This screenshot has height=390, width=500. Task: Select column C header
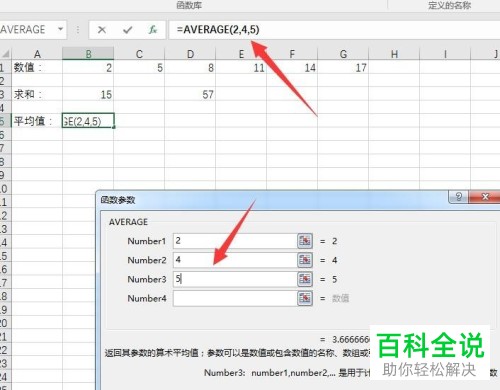pos(139,54)
